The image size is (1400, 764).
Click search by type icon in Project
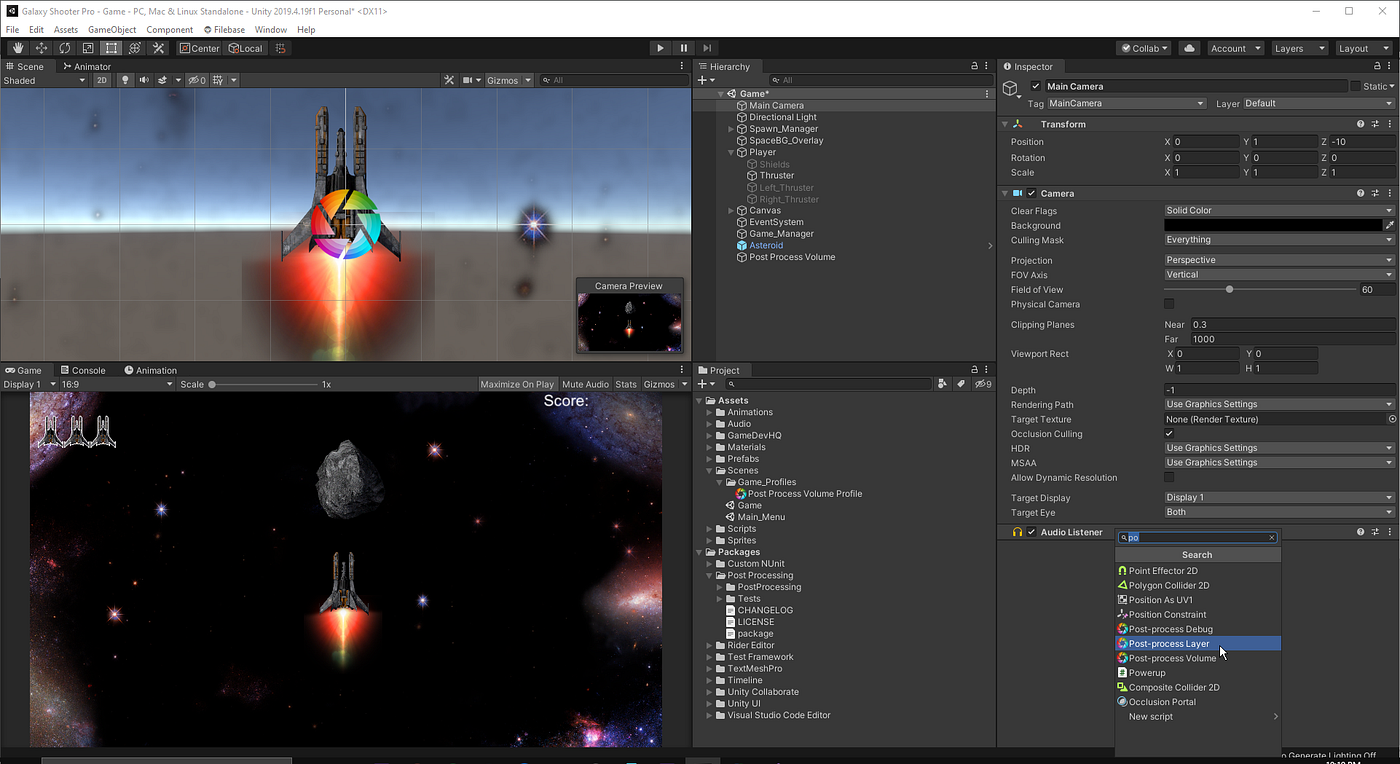[942, 384]
